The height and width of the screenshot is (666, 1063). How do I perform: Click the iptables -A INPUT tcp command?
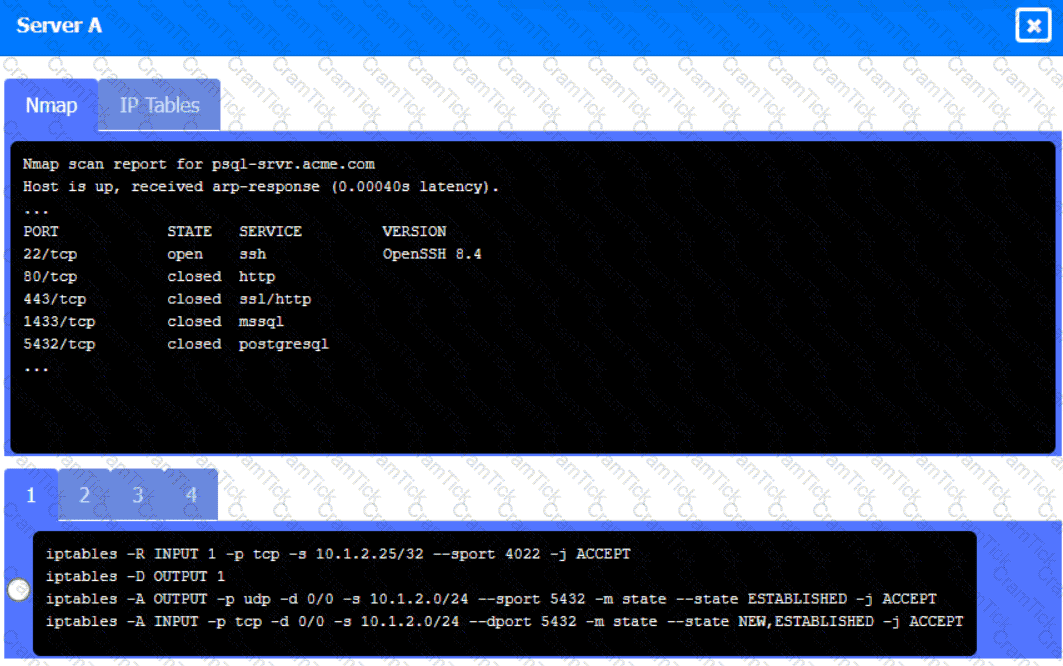[503, 621]
